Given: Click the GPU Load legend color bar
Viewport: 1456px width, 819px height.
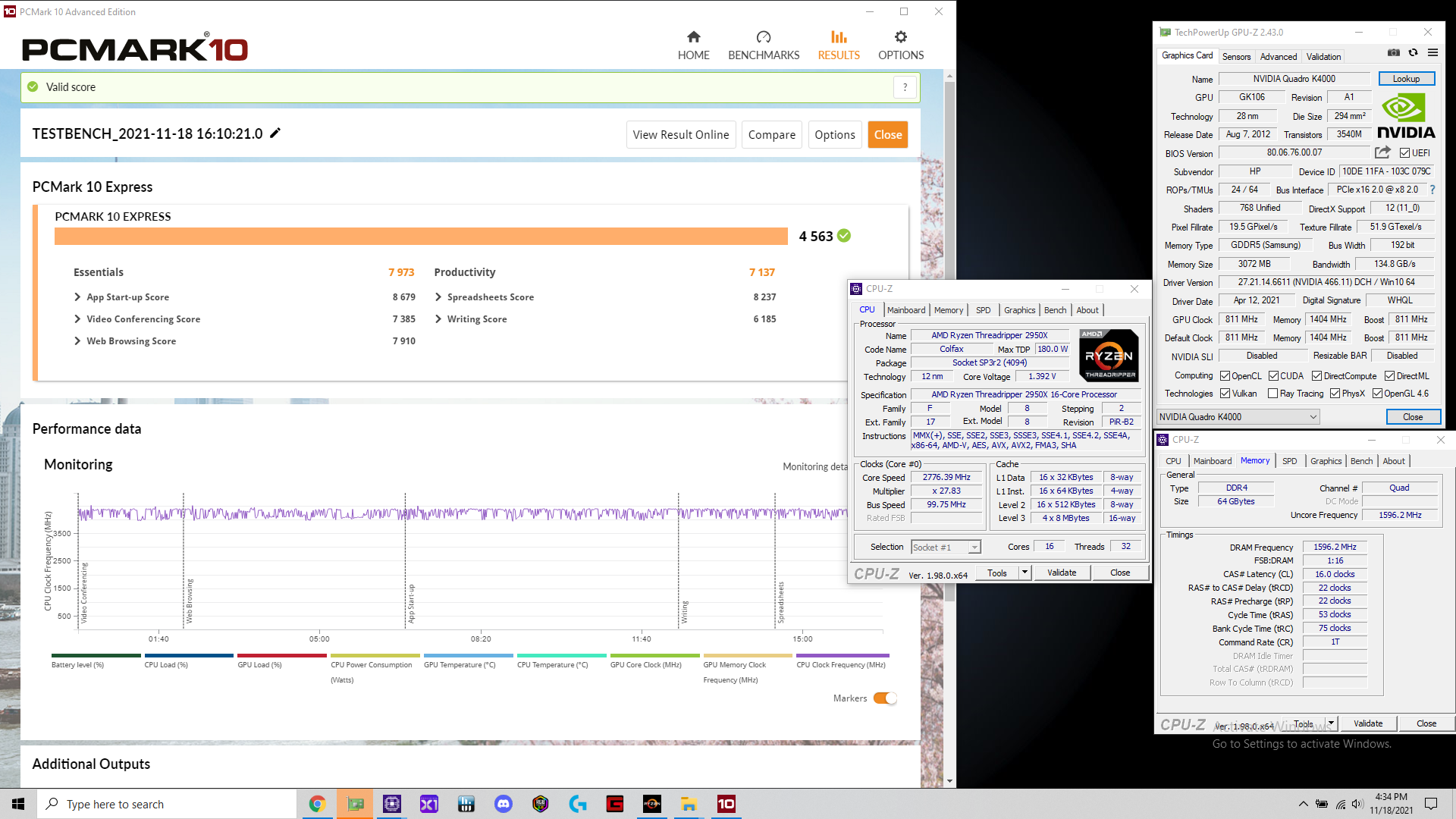Looking at the screenshot, I should [282, 655].
